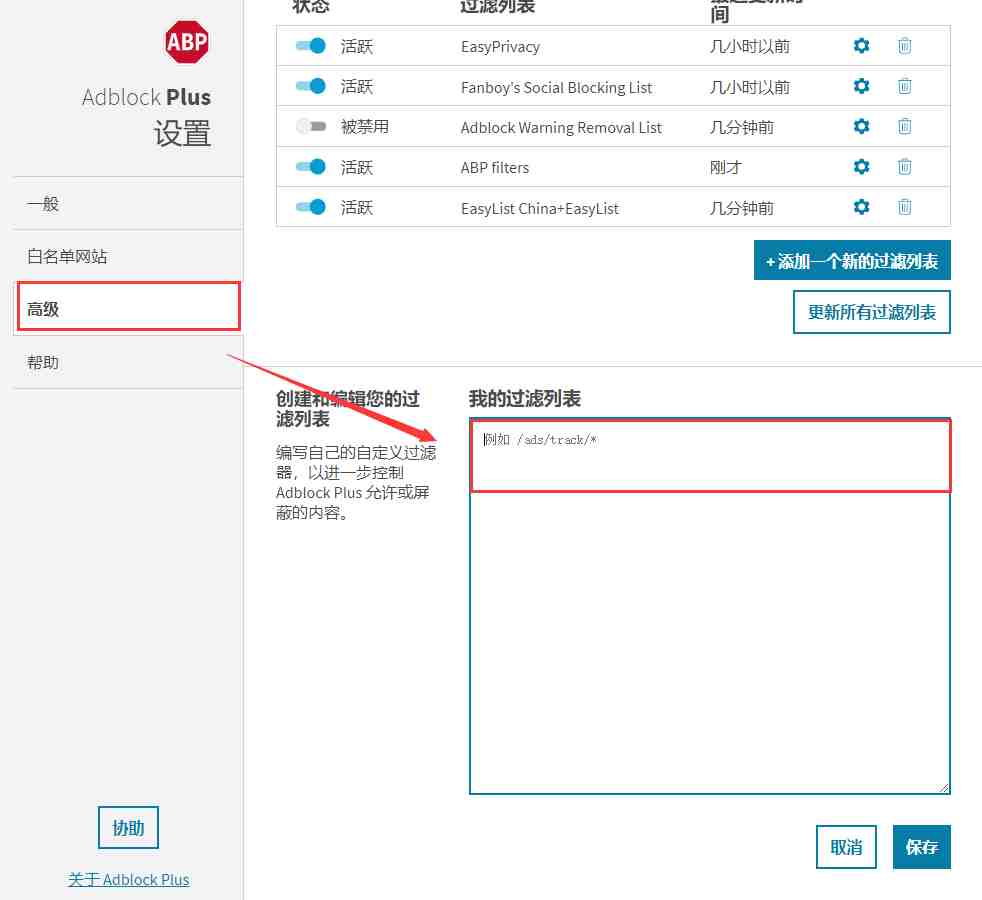Click Fanboy's Social Blocking List name
Viewport: 982px width, 900px height.
point(556,87)
